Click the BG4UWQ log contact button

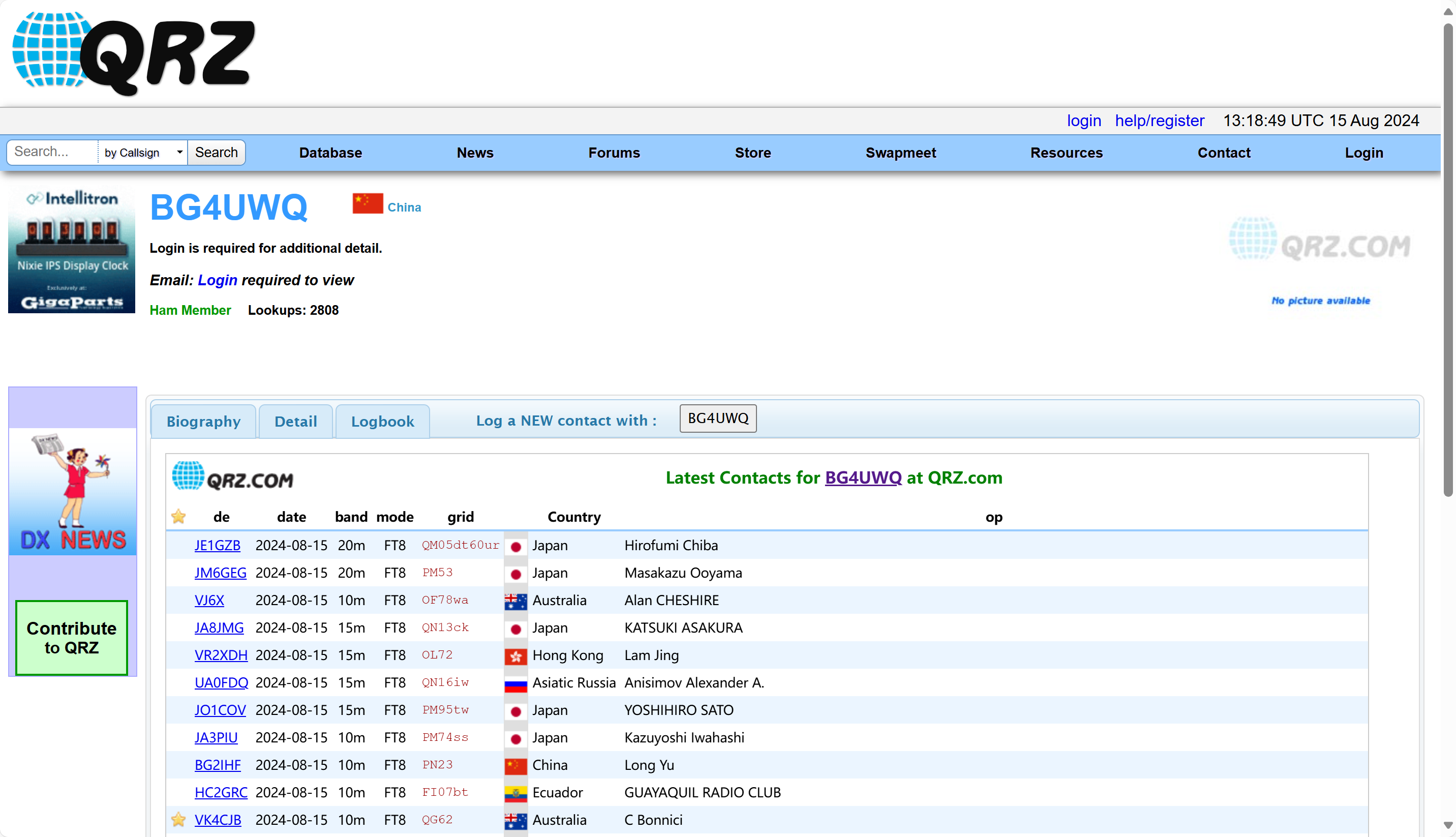(718, 418)
